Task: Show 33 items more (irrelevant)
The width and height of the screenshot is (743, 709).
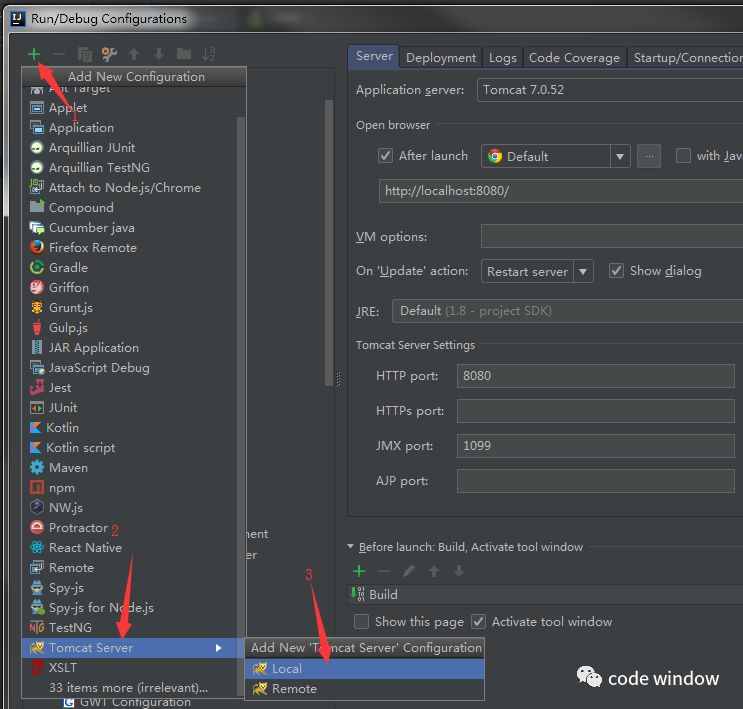Action: (x=128, y=688)
